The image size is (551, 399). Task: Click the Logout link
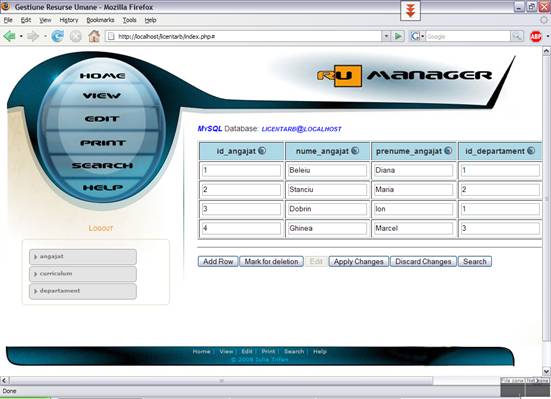(101, 228)
